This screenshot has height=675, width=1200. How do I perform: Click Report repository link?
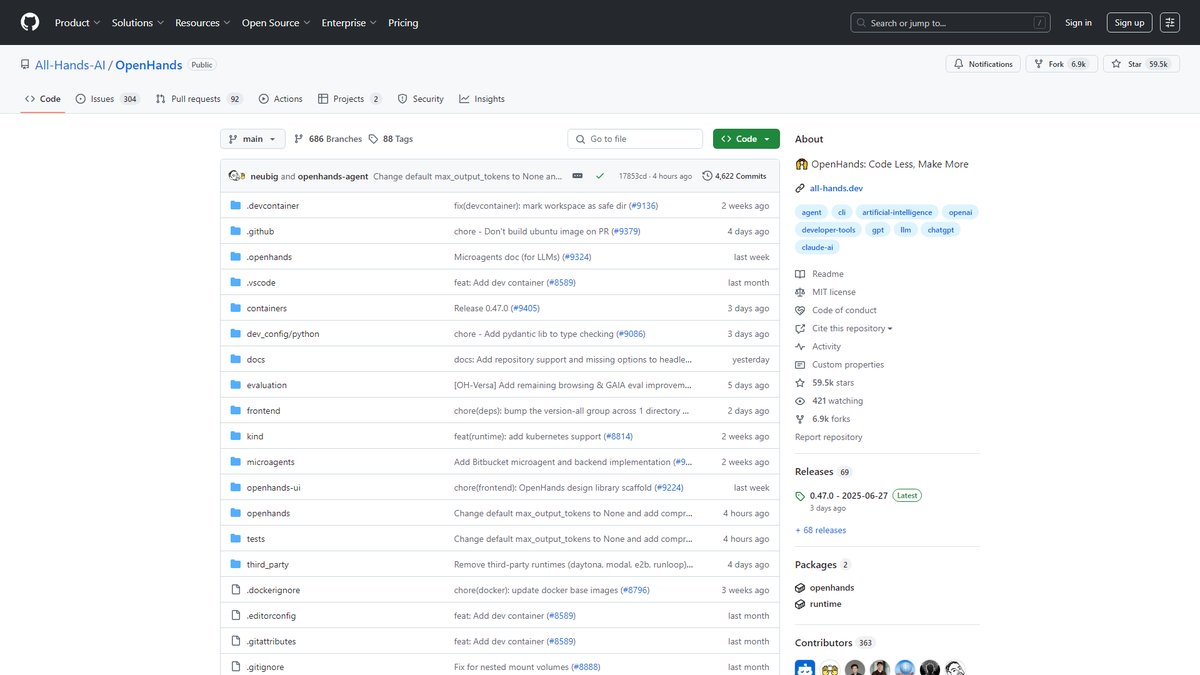coord(829,437)
